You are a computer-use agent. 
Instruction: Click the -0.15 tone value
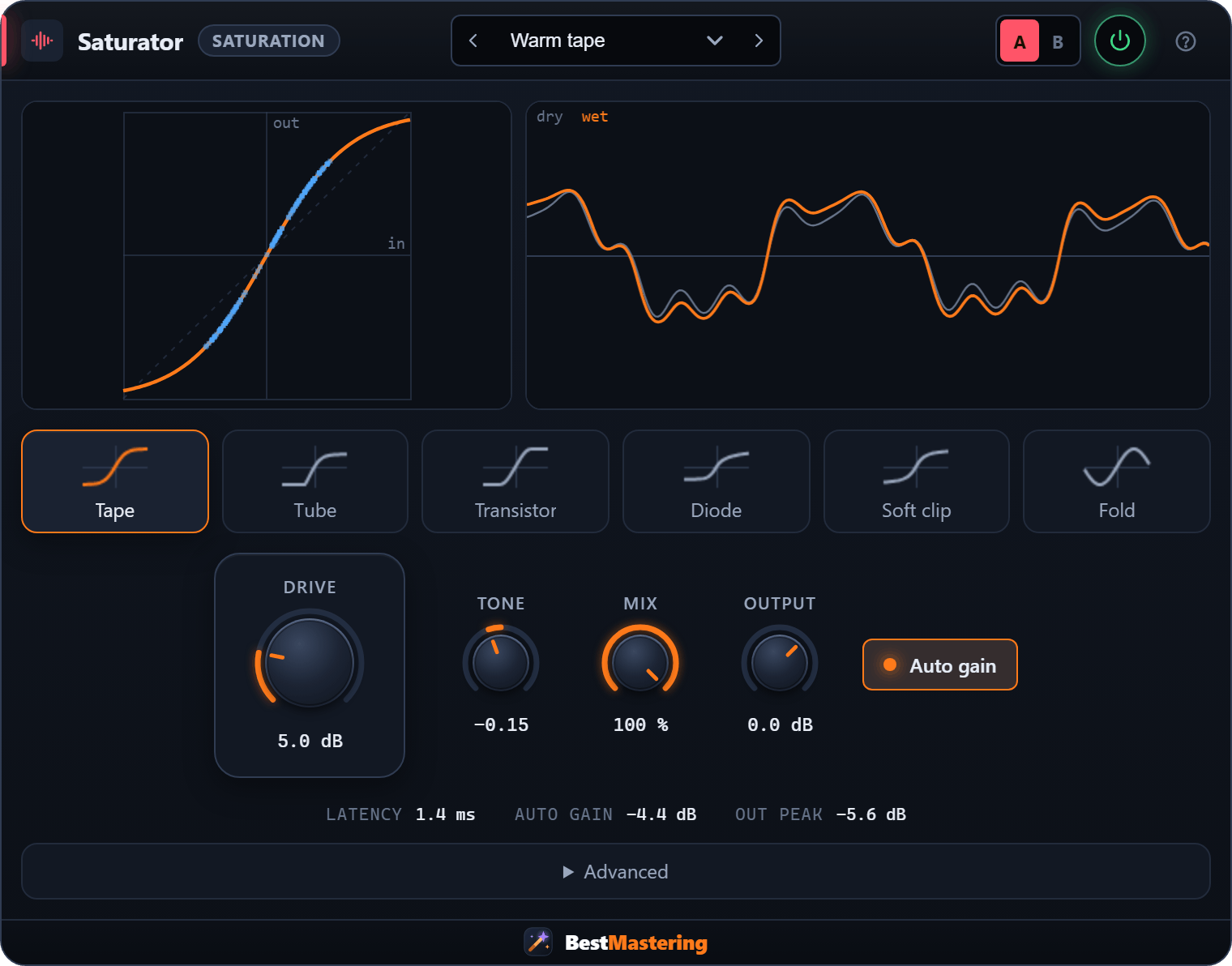click(x=501, y=724)
